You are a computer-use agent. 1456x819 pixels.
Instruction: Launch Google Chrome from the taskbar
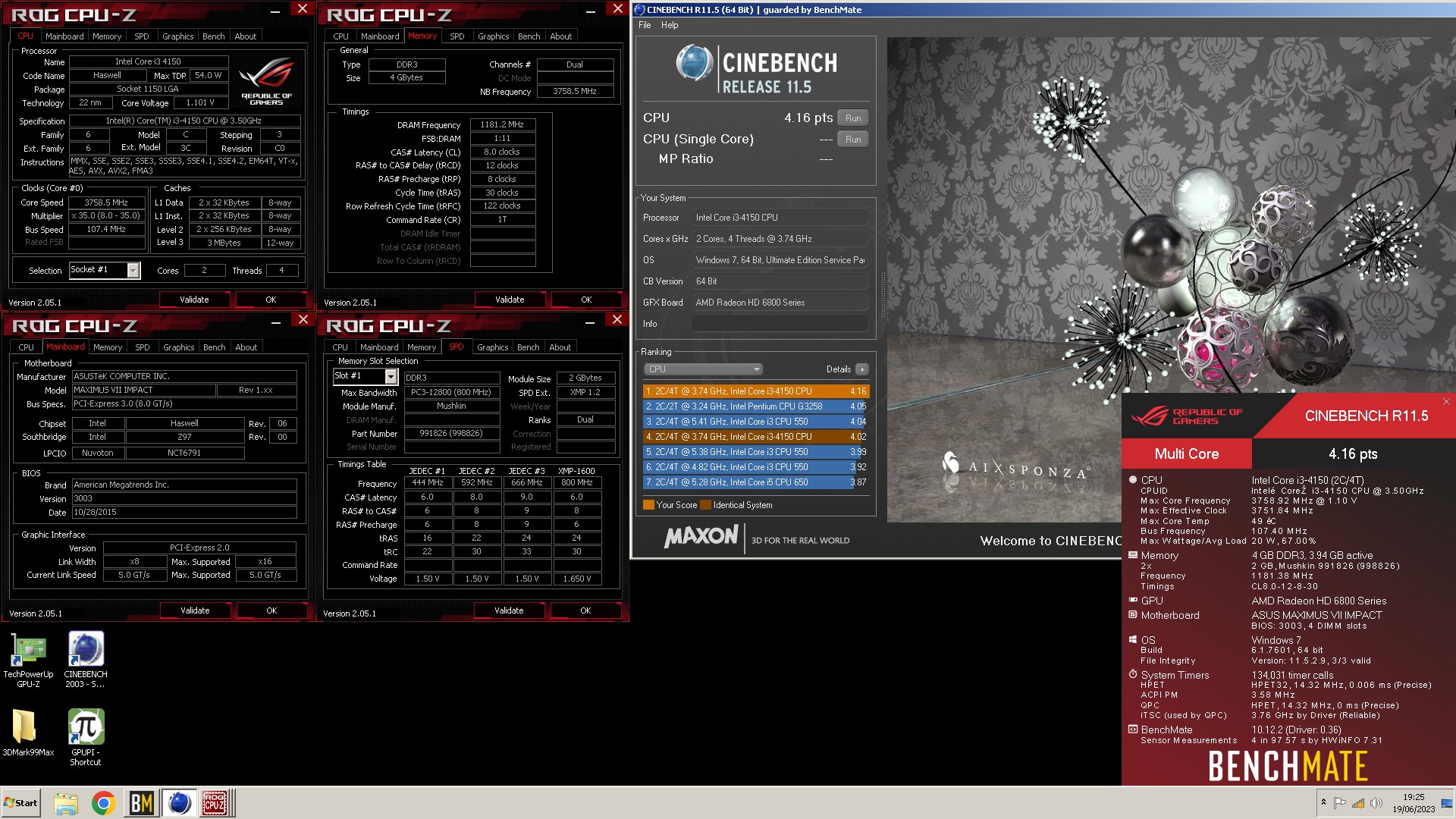(x=104, y=803)
